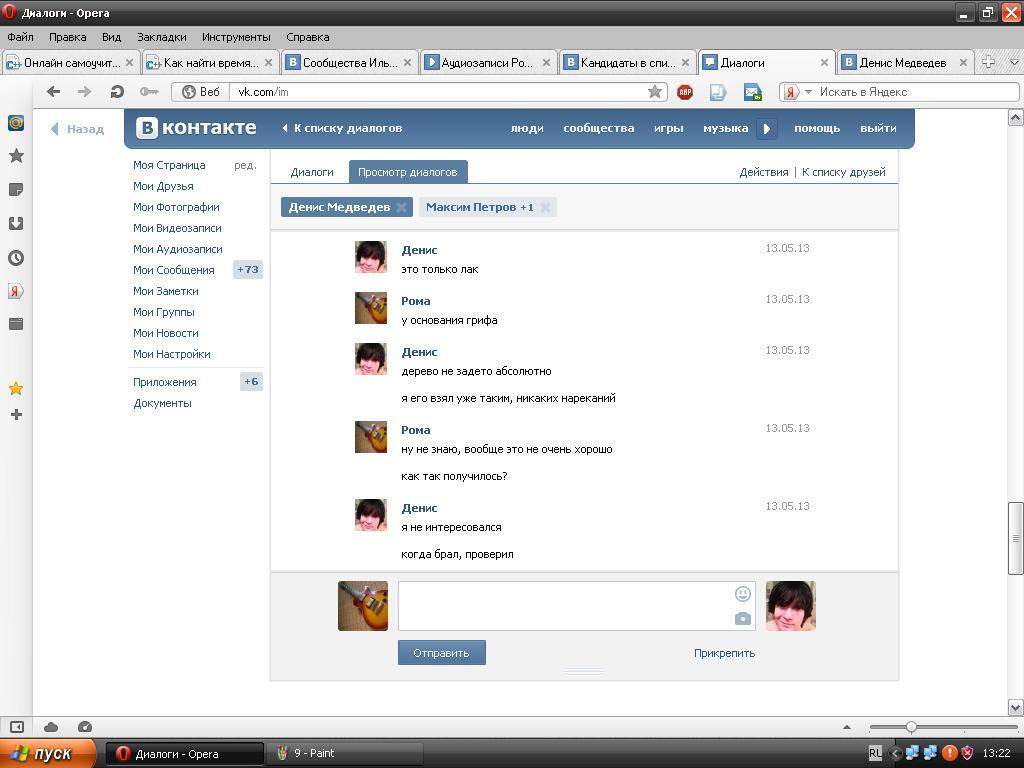Open the Закладки menu
Image resolution: width=1024 pixels, height=768 pixels.
point(161,37)
